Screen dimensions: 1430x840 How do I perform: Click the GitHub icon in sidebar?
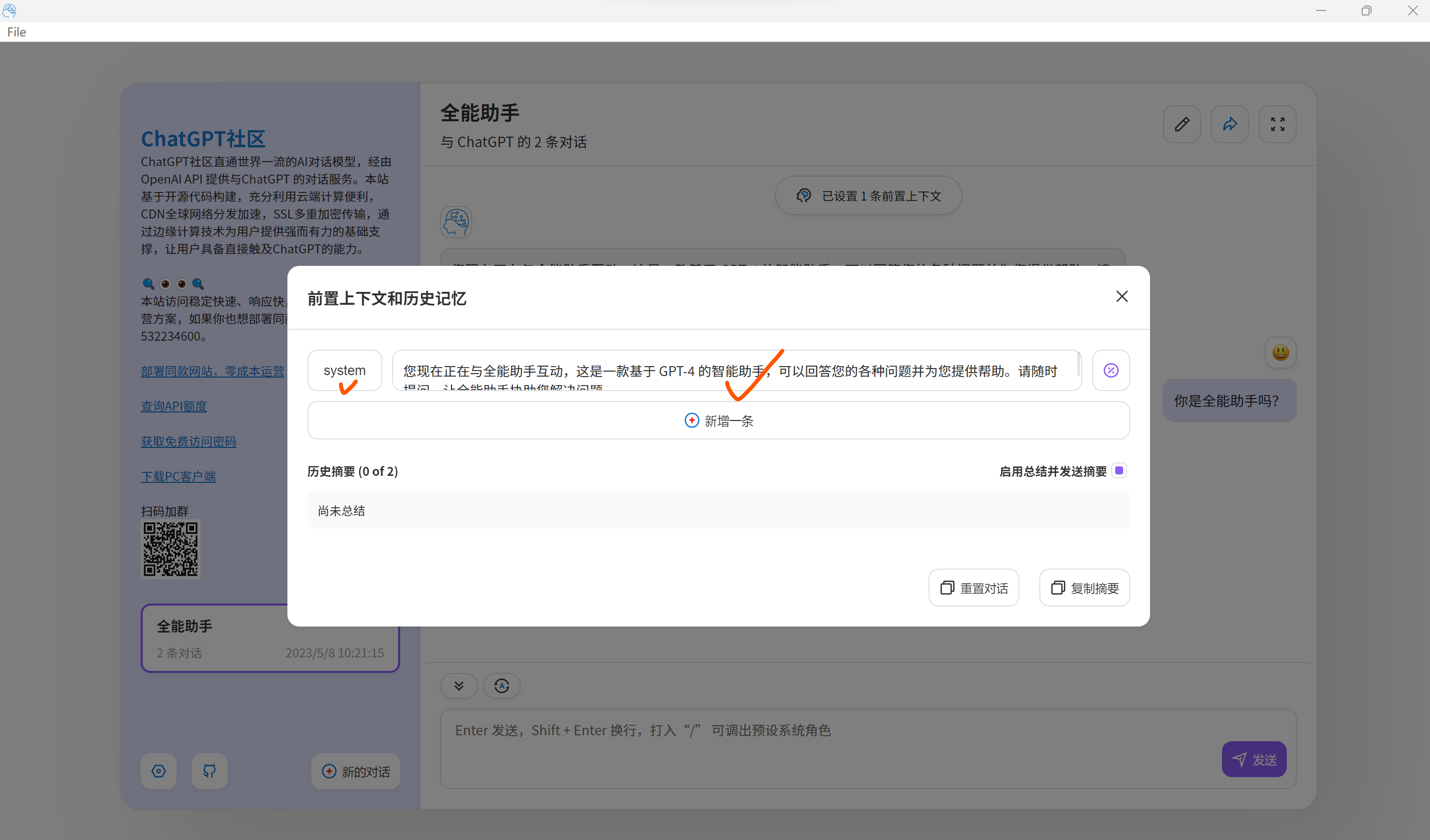pos(210,771)
